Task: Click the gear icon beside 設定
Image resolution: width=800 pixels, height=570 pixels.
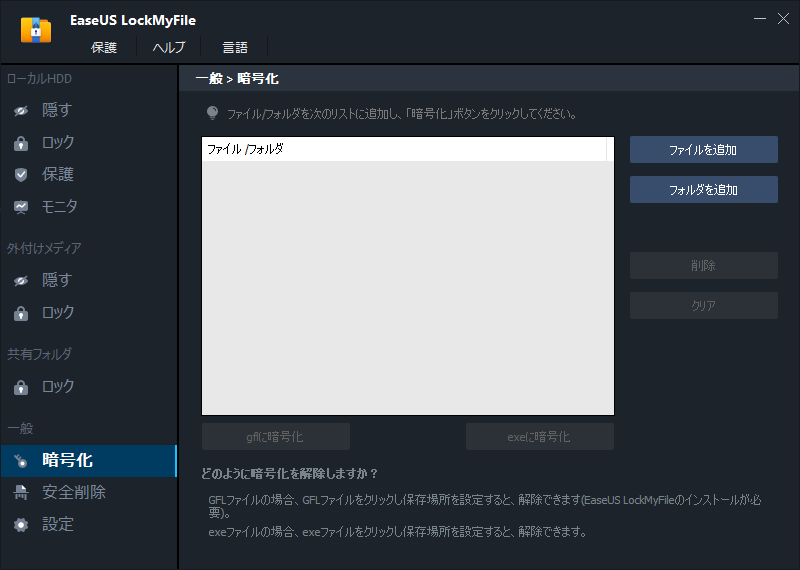Action: [x=21, y=525]
